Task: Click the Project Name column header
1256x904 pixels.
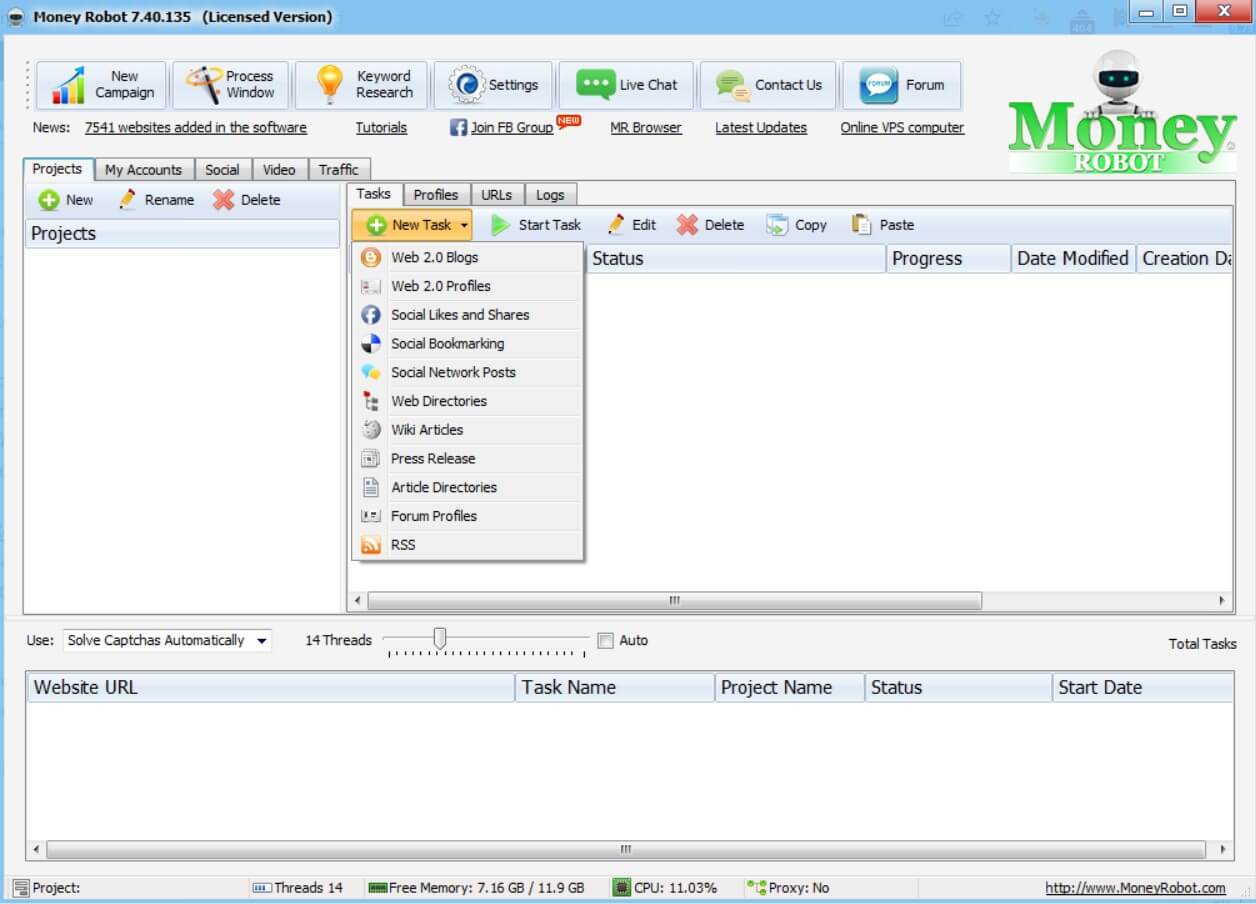Action: pos(790,688)
